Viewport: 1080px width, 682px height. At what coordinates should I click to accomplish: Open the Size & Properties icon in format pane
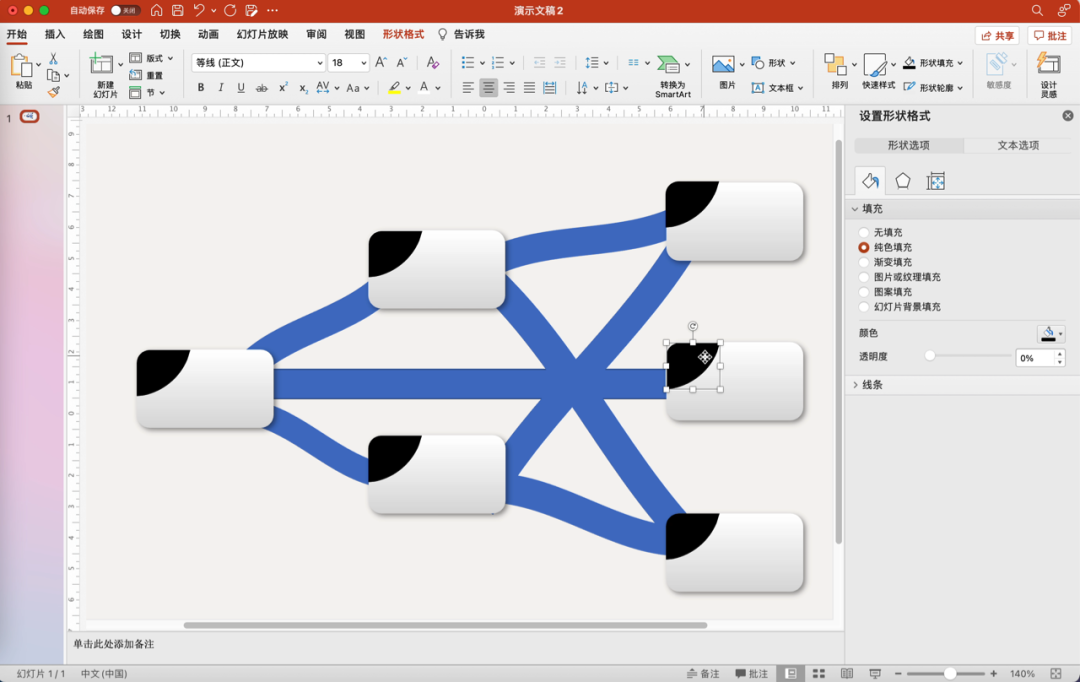[x=936, y=181]
